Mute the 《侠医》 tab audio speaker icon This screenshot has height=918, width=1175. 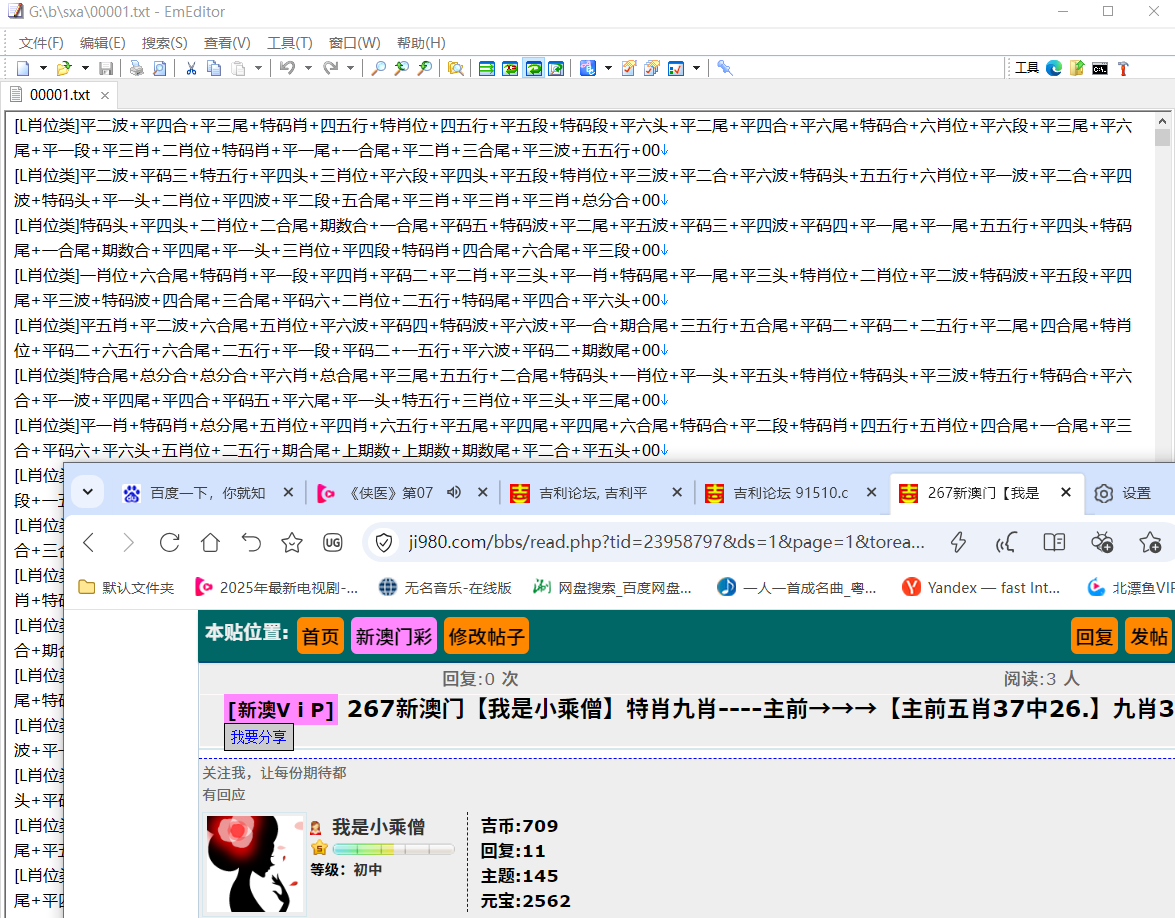[453, 492]
